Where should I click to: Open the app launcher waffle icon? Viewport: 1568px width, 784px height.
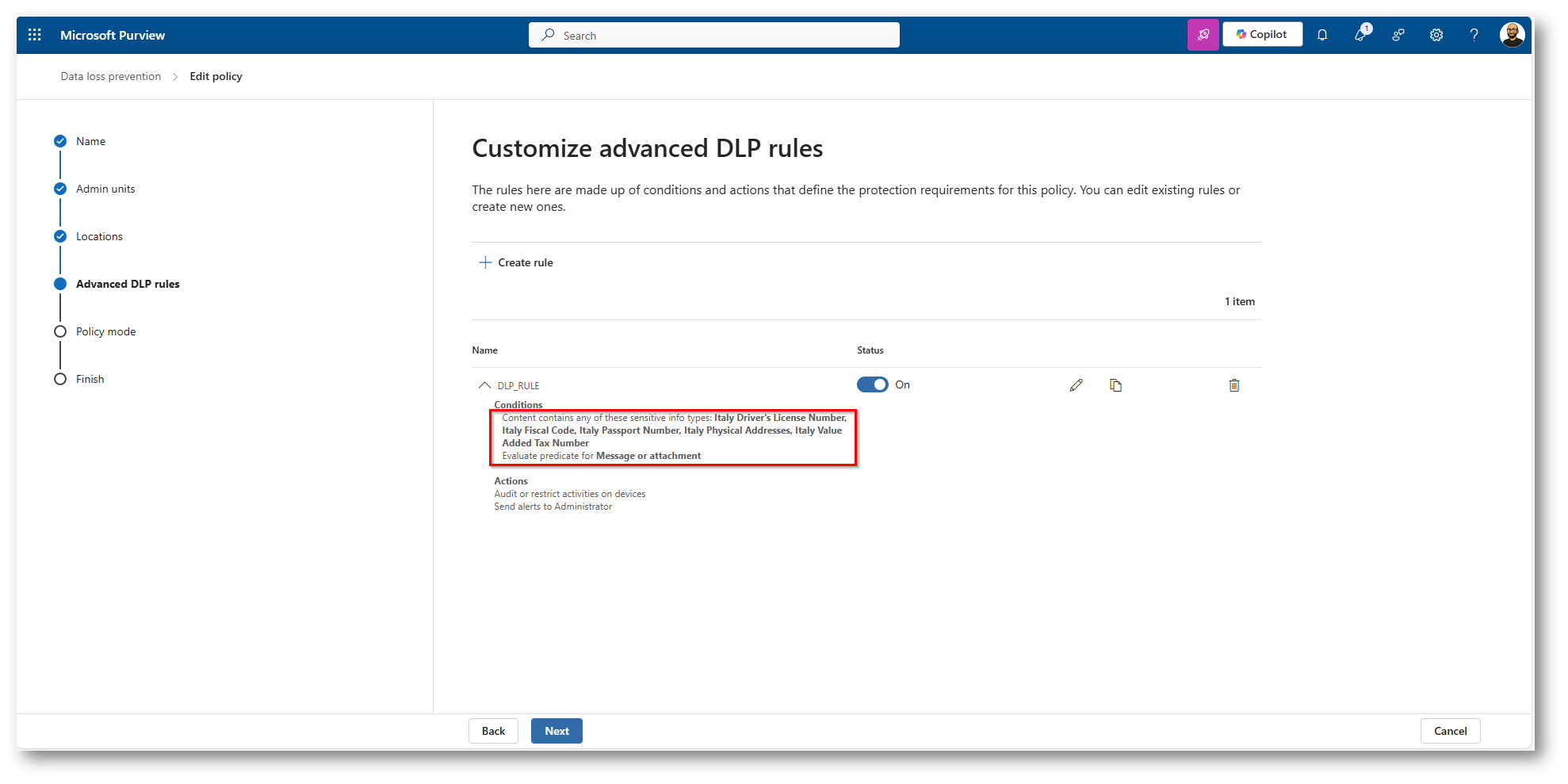(x=35, y=35)
